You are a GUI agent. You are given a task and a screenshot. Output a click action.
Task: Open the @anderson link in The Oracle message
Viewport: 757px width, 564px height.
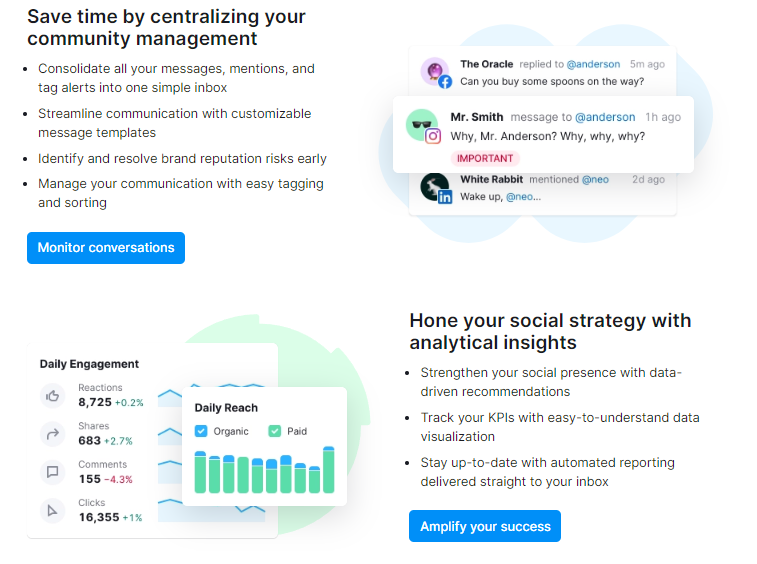pos(593,64)
